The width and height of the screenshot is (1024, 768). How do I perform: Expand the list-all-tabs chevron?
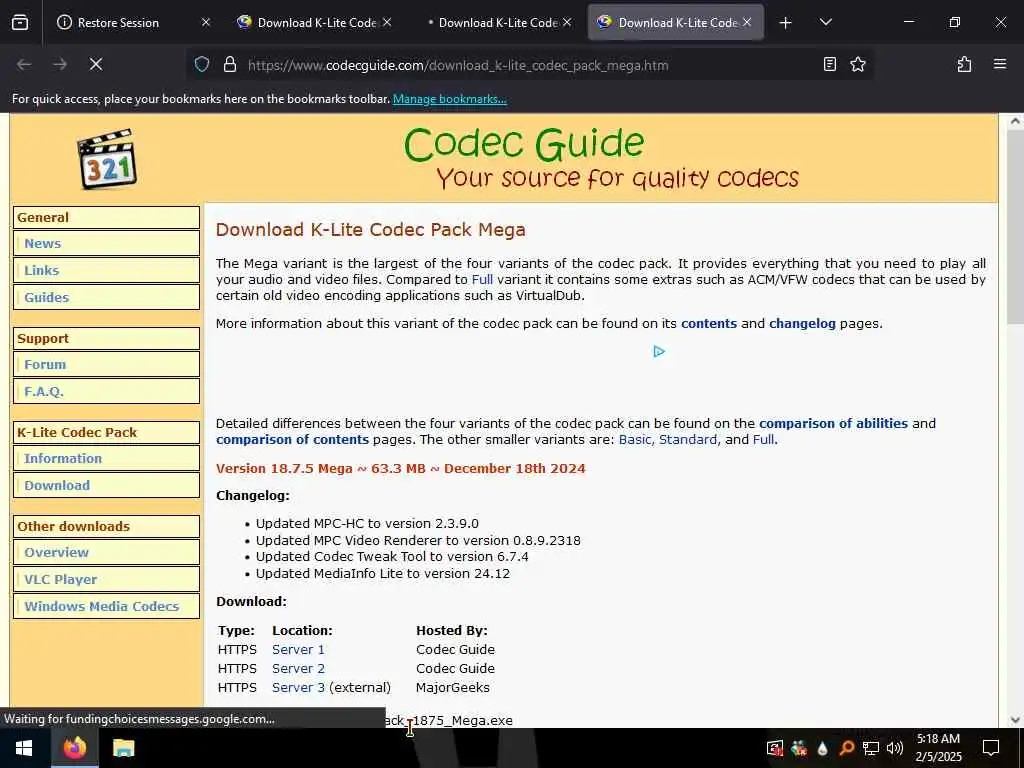825,22
